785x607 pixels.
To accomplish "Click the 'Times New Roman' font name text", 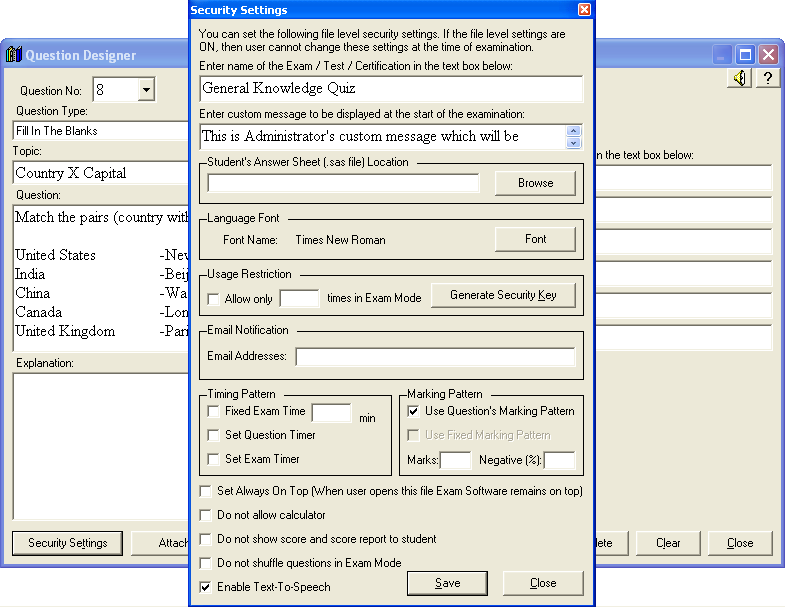I will tap(340, 240).
